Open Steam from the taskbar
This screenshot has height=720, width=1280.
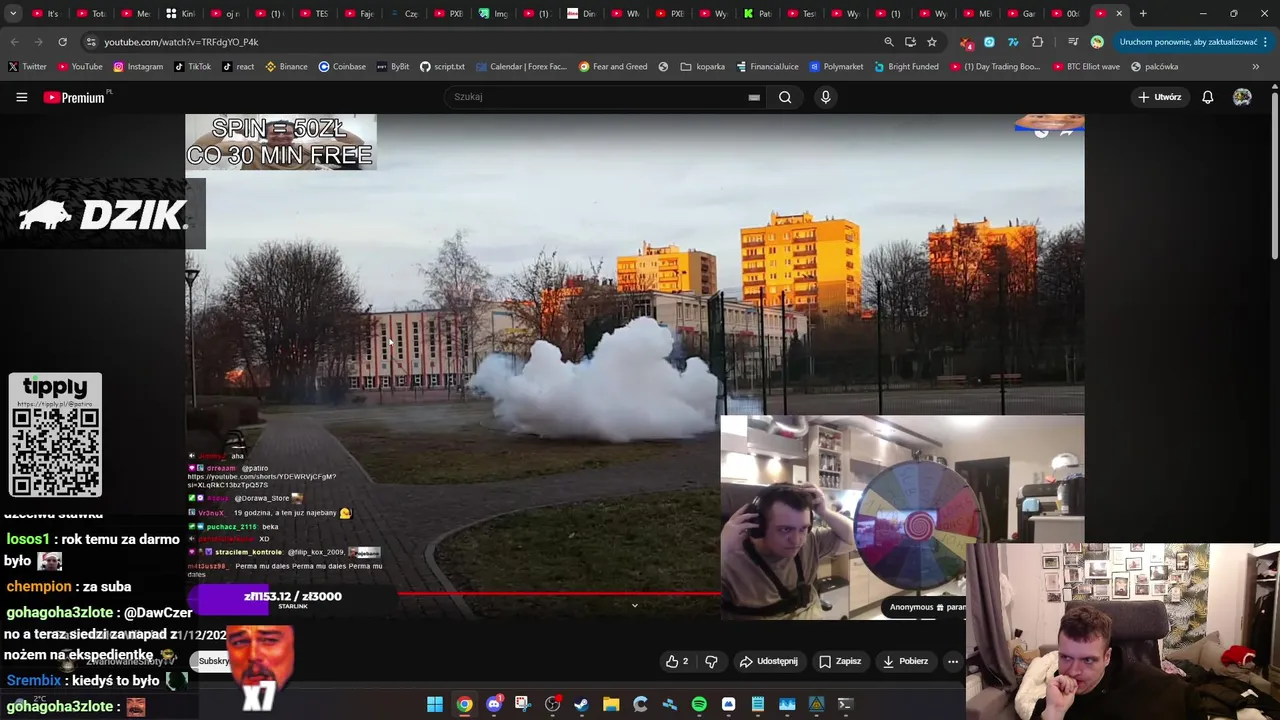pyautogui.click(x=581, y=704)
